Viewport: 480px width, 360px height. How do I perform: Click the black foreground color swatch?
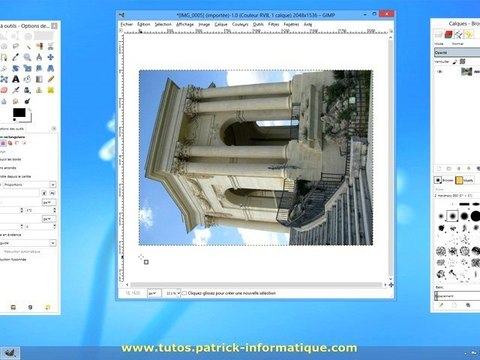point(19,112)
